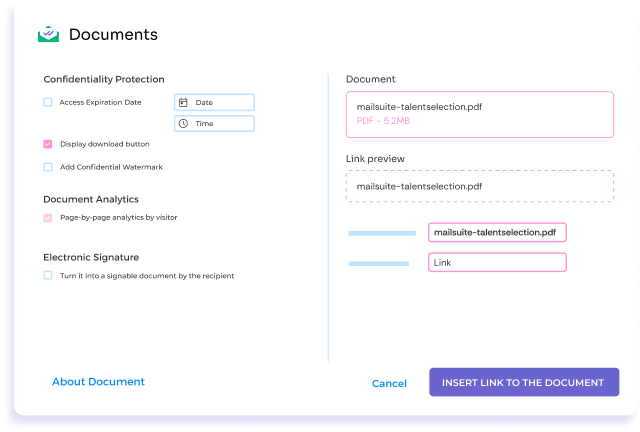Check the signable document checkbox
This screenshot has height=432, width=640.
pyautogui.click(x=48, y=275)
